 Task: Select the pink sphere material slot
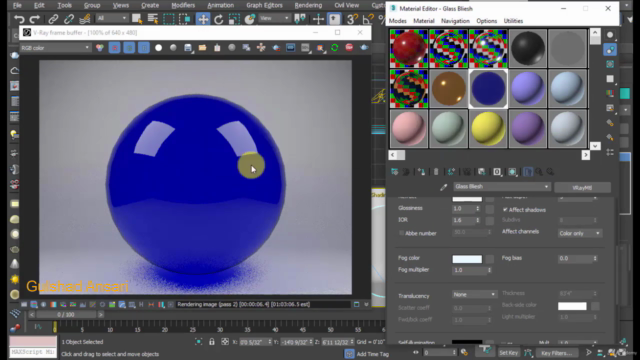coord(409,129)
